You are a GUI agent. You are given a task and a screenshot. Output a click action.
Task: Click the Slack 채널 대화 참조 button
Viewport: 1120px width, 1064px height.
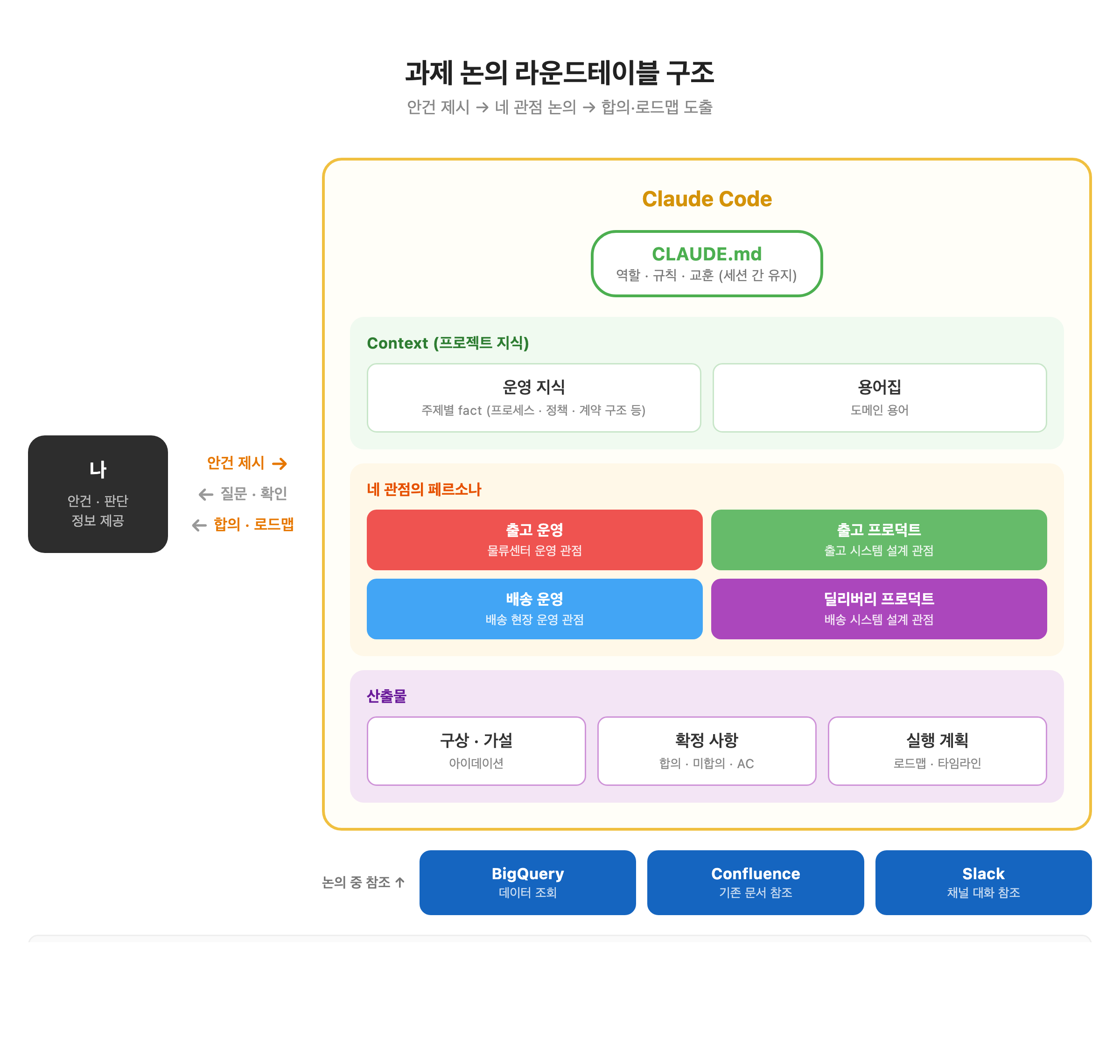(983, 882)
